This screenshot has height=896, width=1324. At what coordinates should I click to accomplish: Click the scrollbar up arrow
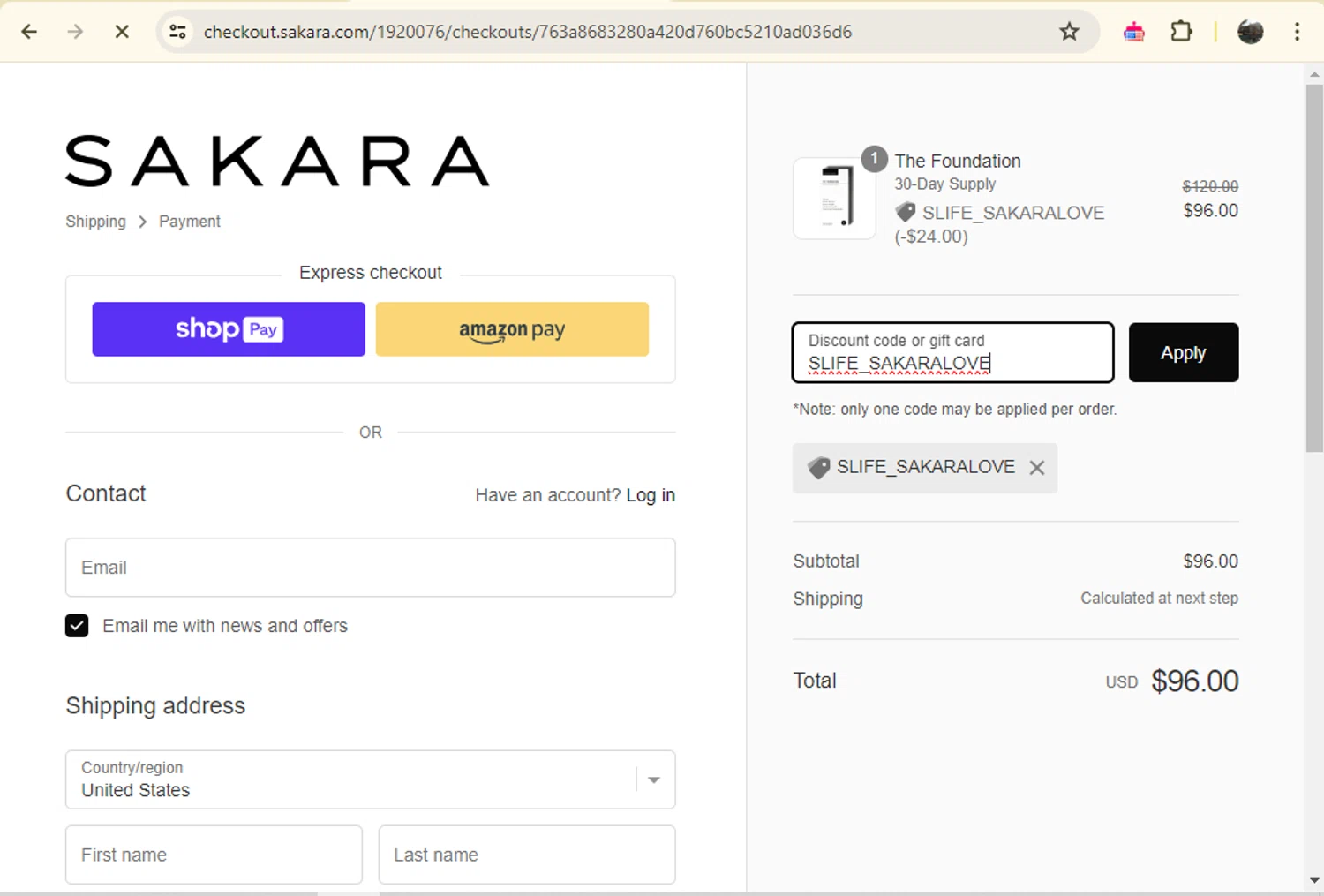pyautogui.click(x=1314, y=74)
